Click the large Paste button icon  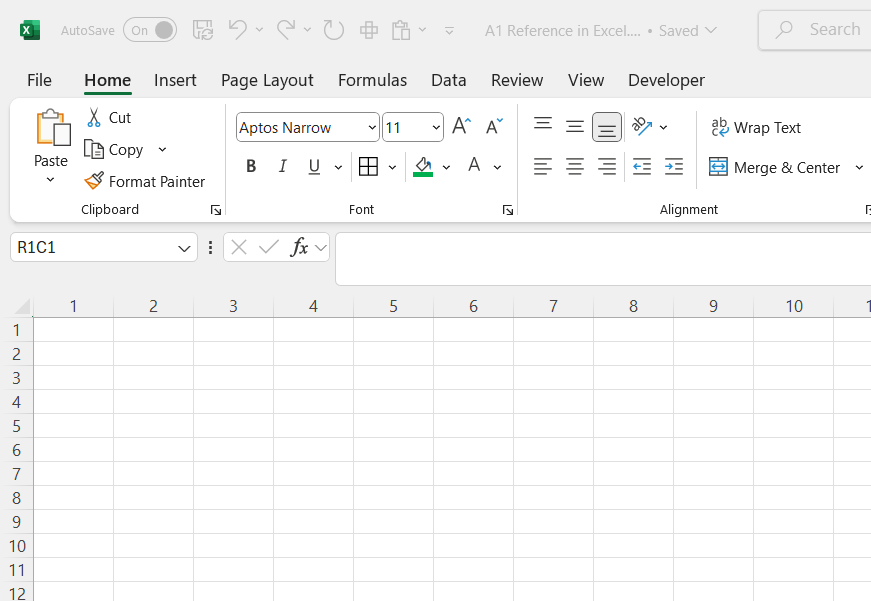click(52, 128)
